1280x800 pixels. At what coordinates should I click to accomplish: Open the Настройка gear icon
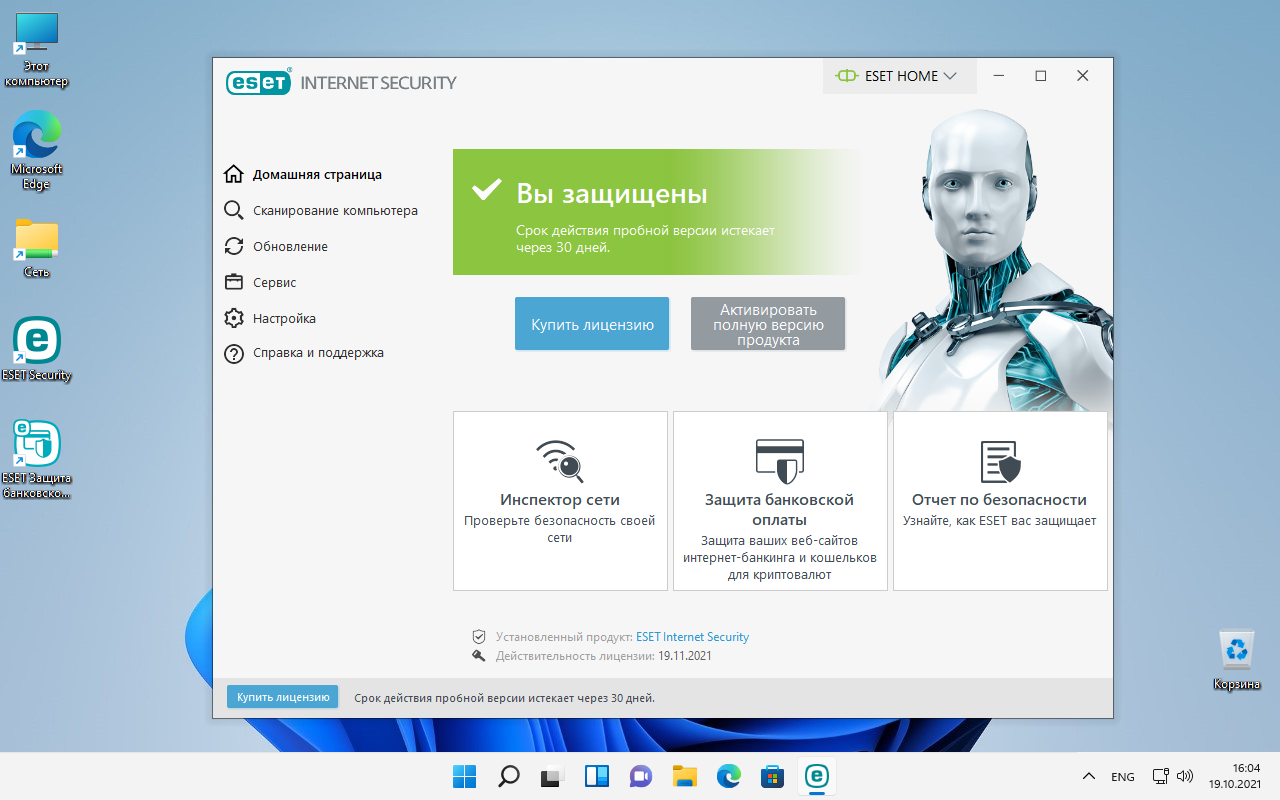point(233,317)
